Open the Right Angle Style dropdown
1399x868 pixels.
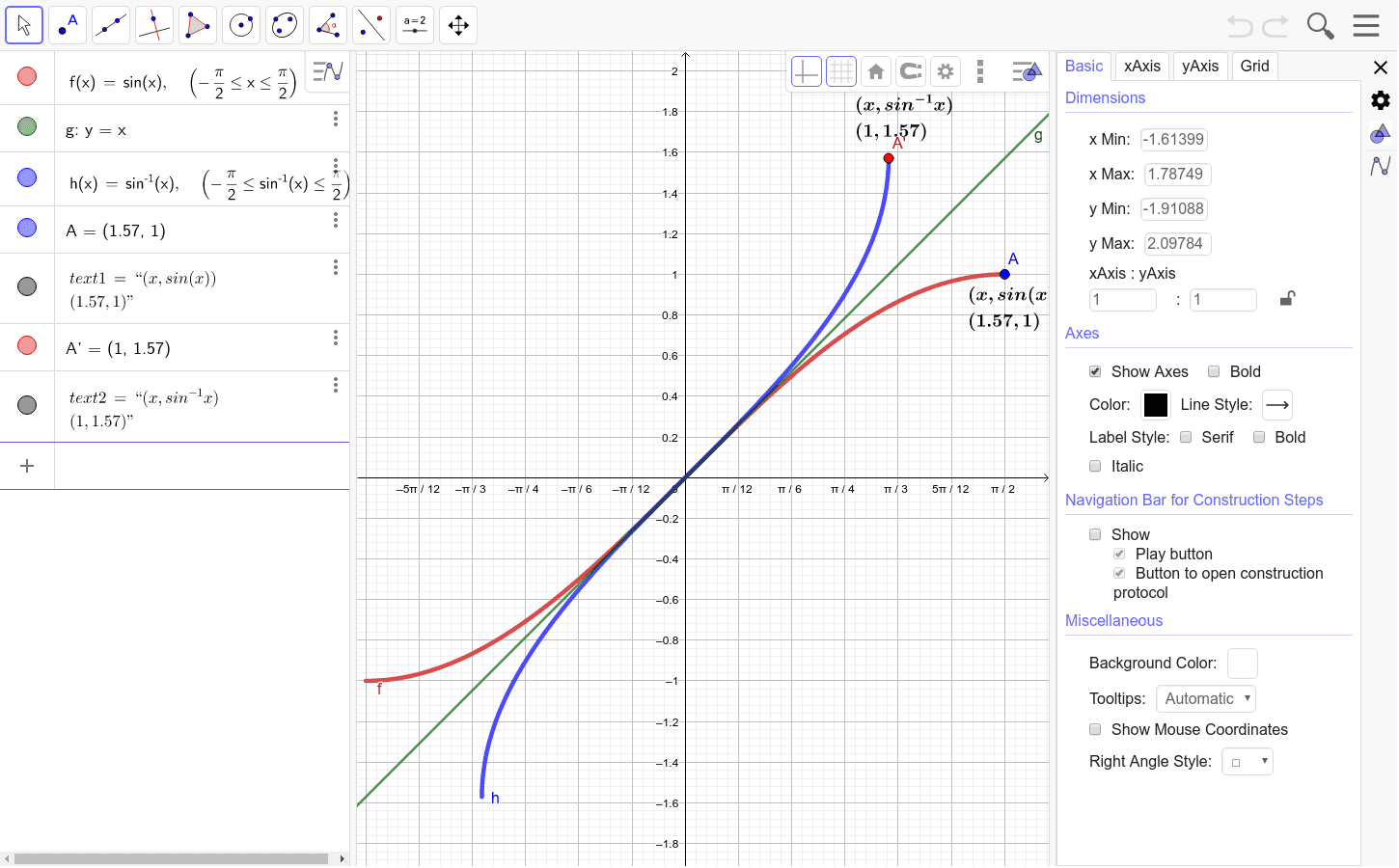click(1248, 761)
